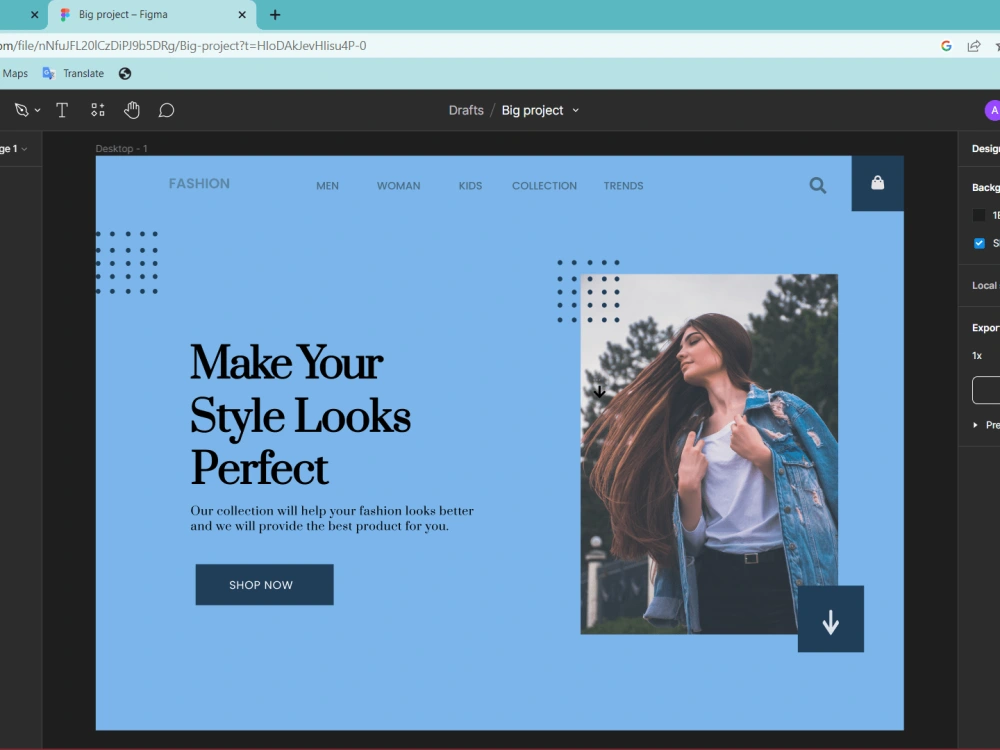Expand the Preview disclosure triangle
Viewport: 1000px width, 750px height.
pyautogui.click(x=975, y=425)
